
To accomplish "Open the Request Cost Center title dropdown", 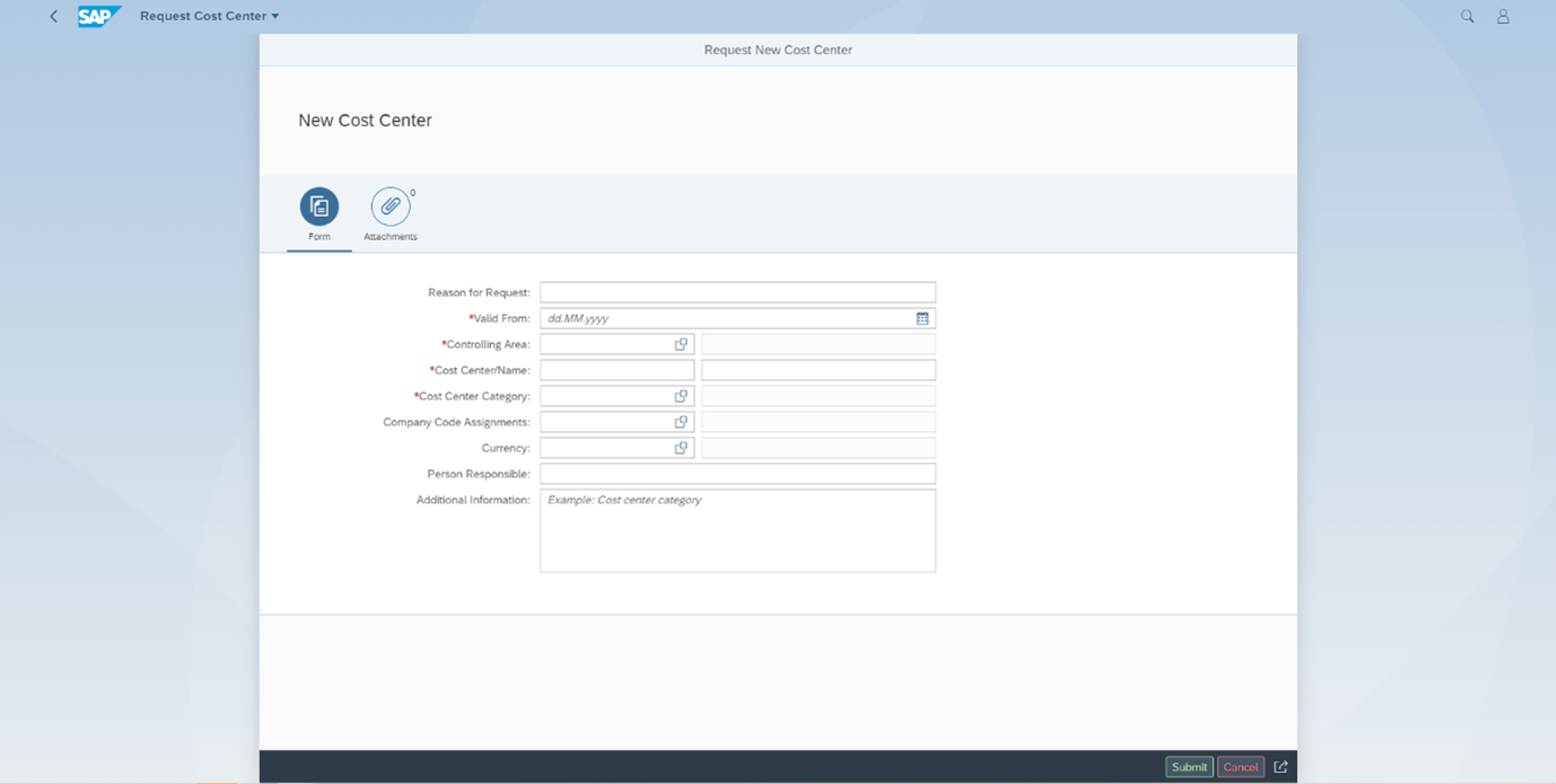I will point(274,16).
